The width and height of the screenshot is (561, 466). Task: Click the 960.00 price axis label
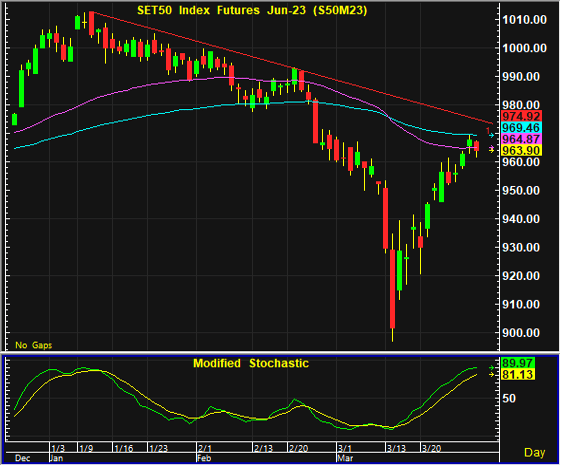tap(521, 162)
